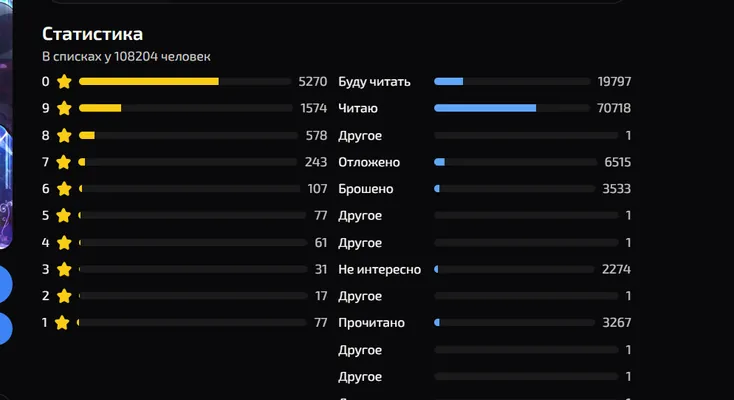Click the star icon for rating 7

point(64,162)
